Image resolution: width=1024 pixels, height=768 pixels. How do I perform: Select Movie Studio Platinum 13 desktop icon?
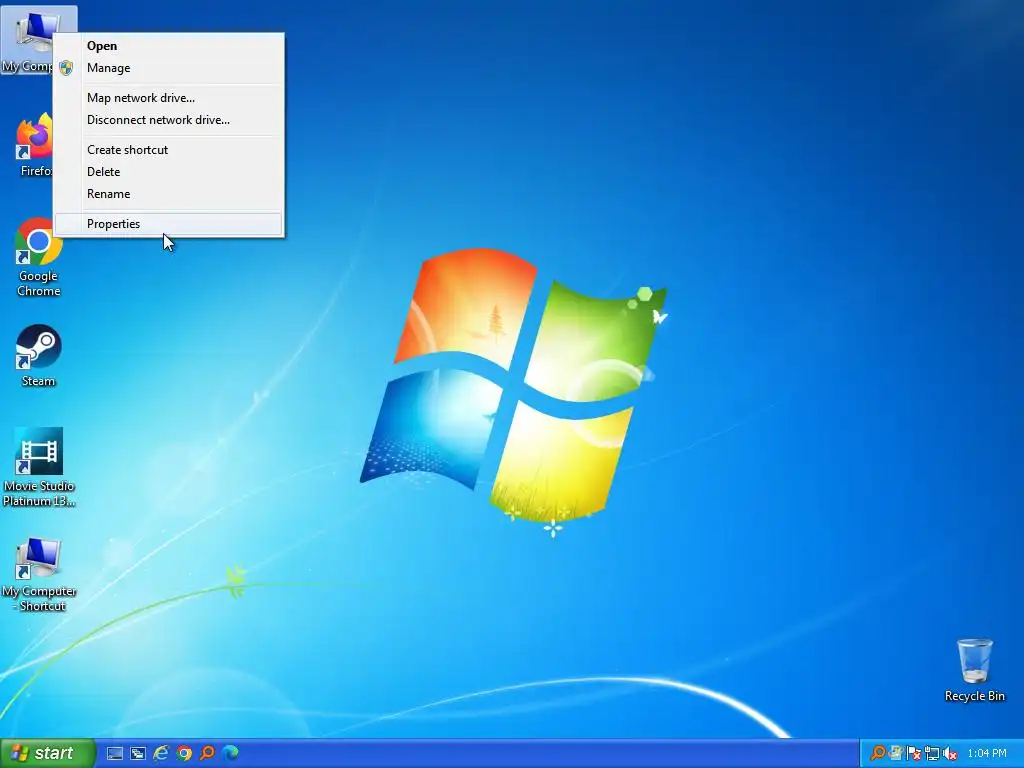point(39,468)
